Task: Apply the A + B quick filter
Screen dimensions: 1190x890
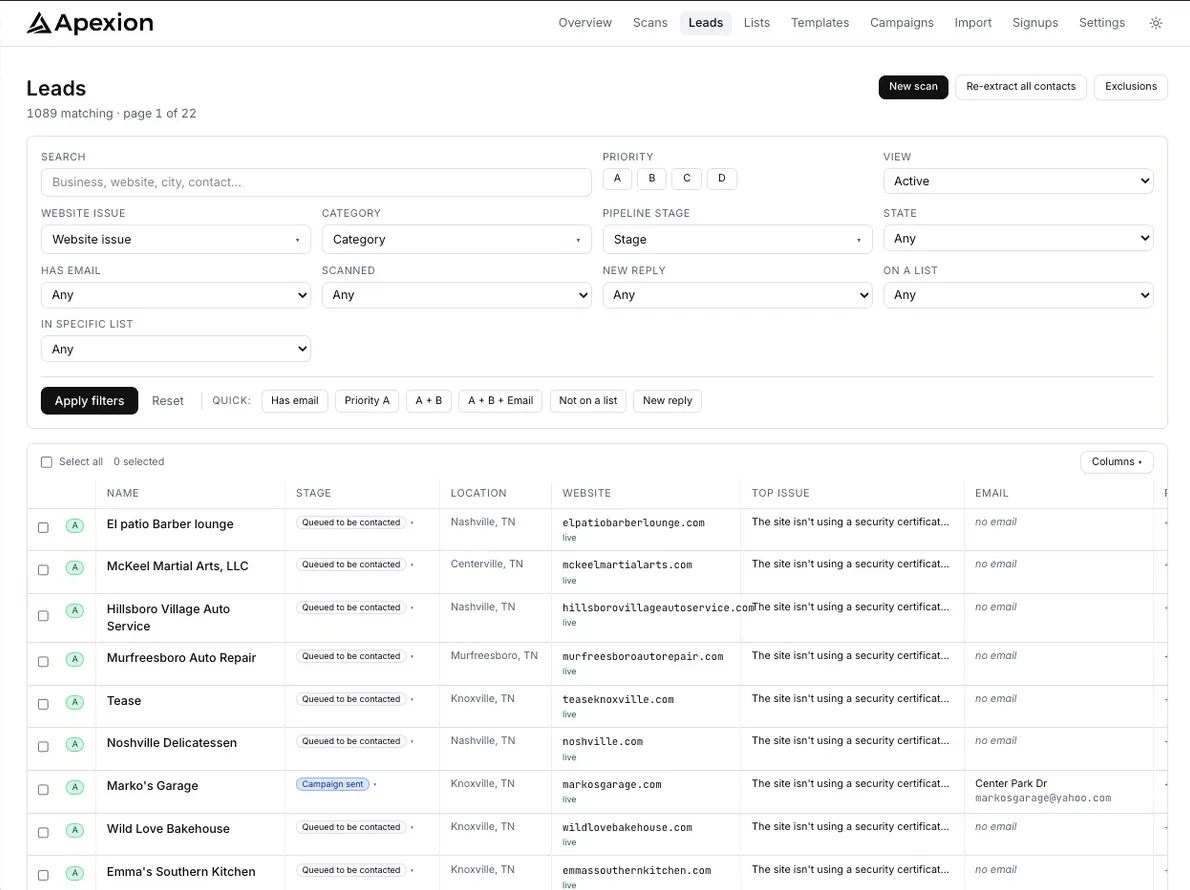Action: pos(429,401)
